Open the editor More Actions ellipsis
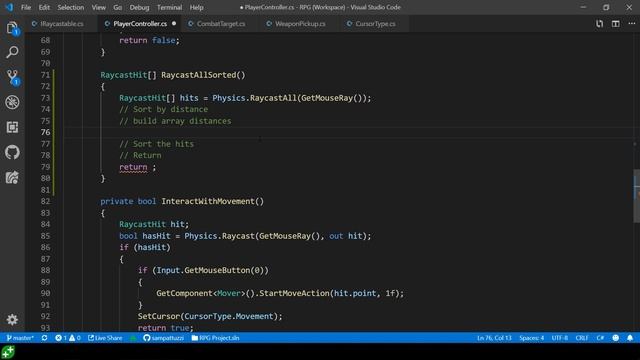640x360 pixels. pyautogui.click(x=631, y=24)
